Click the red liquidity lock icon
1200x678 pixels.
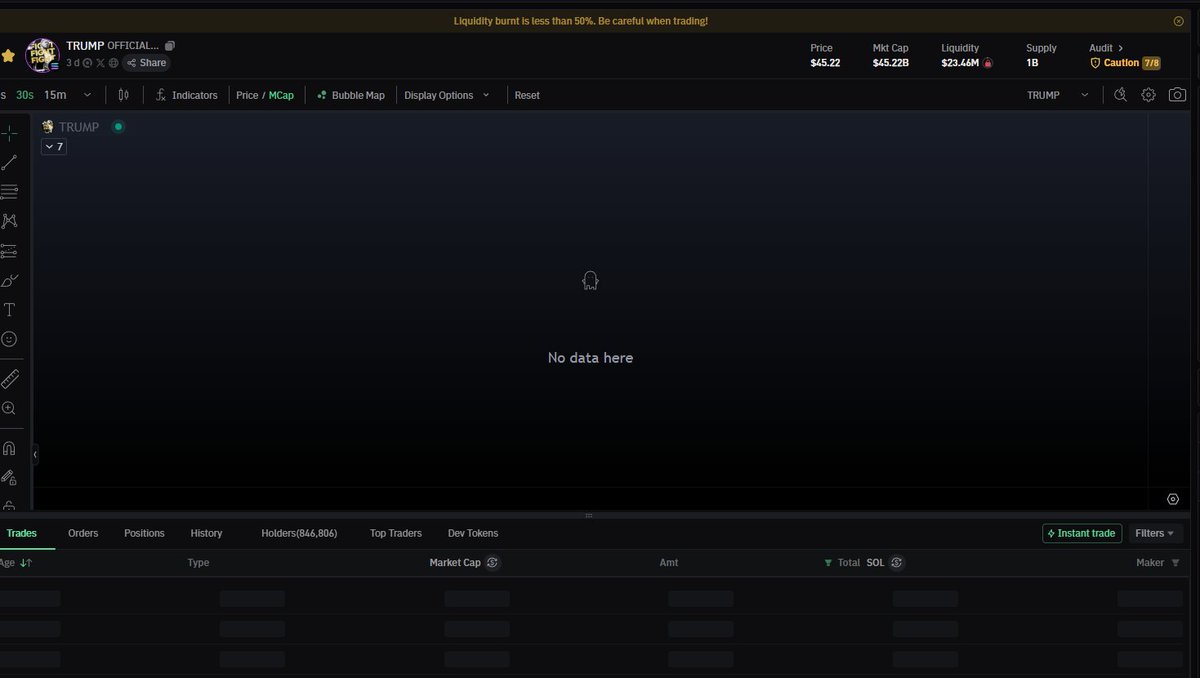tap(988, 63)
